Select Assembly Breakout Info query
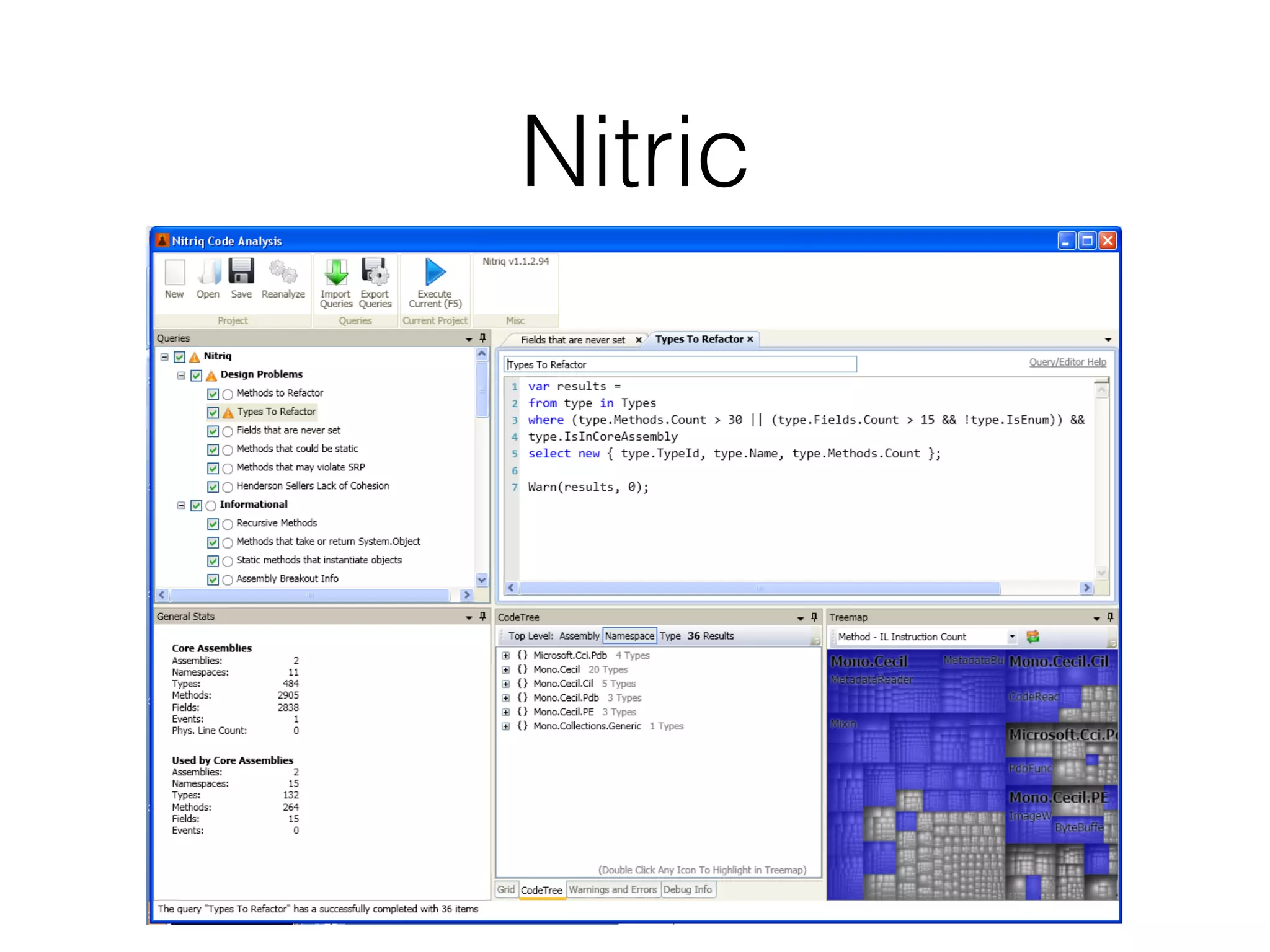The width and height of the screenshot is (1270, 952). tap(287, 579)
